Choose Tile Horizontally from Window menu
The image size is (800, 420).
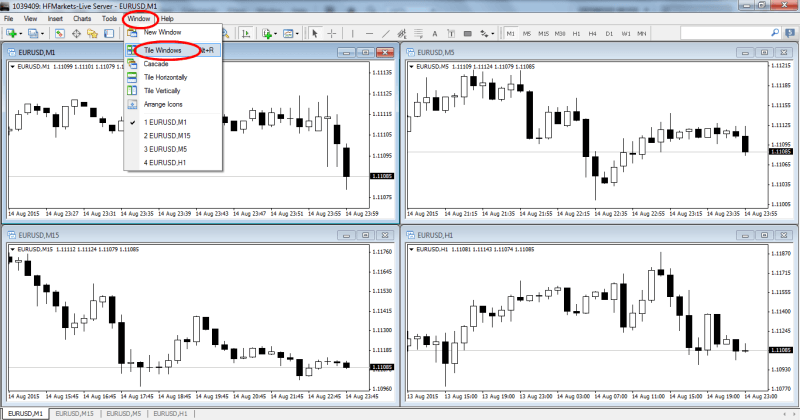(165, 77)
